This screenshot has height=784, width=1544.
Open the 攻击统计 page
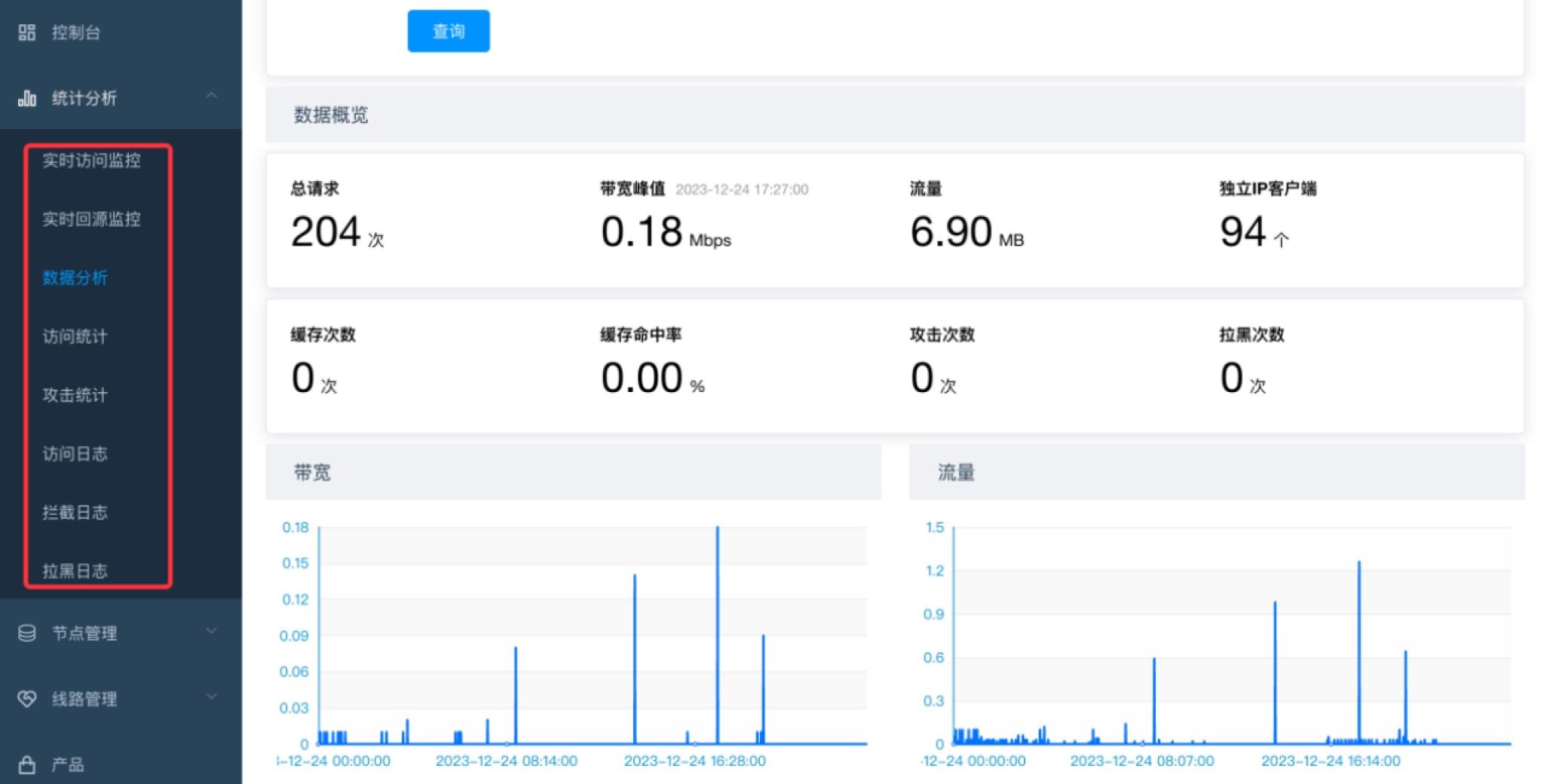75,395
